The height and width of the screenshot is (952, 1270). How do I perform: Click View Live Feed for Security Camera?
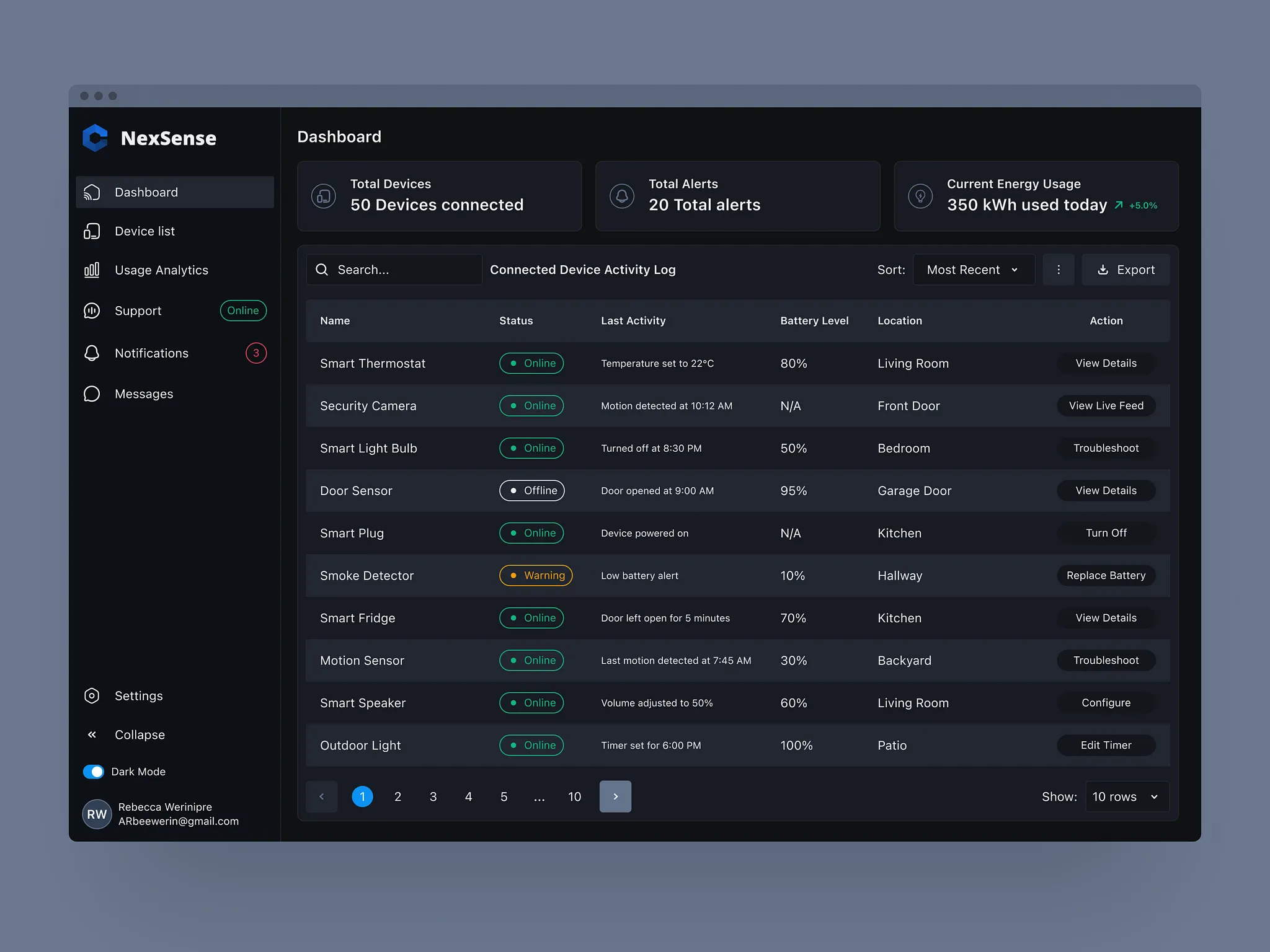pyautogui.click(x=1106, y=405)
